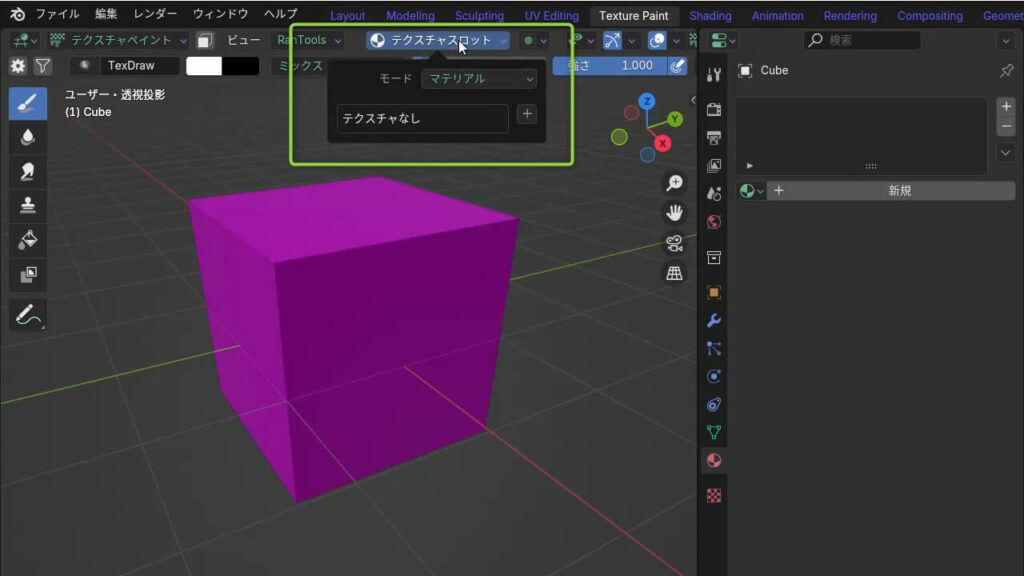
Task: Open the ファイル menu
Action: (57, 14)
